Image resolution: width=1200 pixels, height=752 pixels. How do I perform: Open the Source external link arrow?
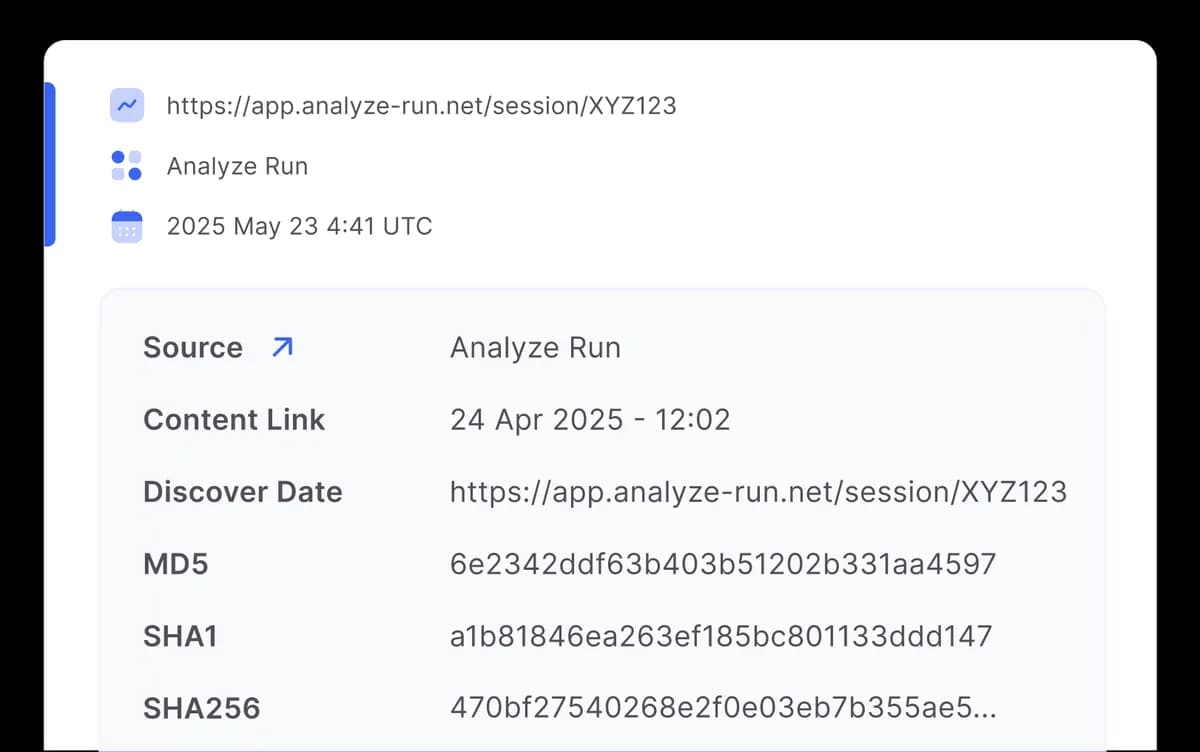(282, 347)
